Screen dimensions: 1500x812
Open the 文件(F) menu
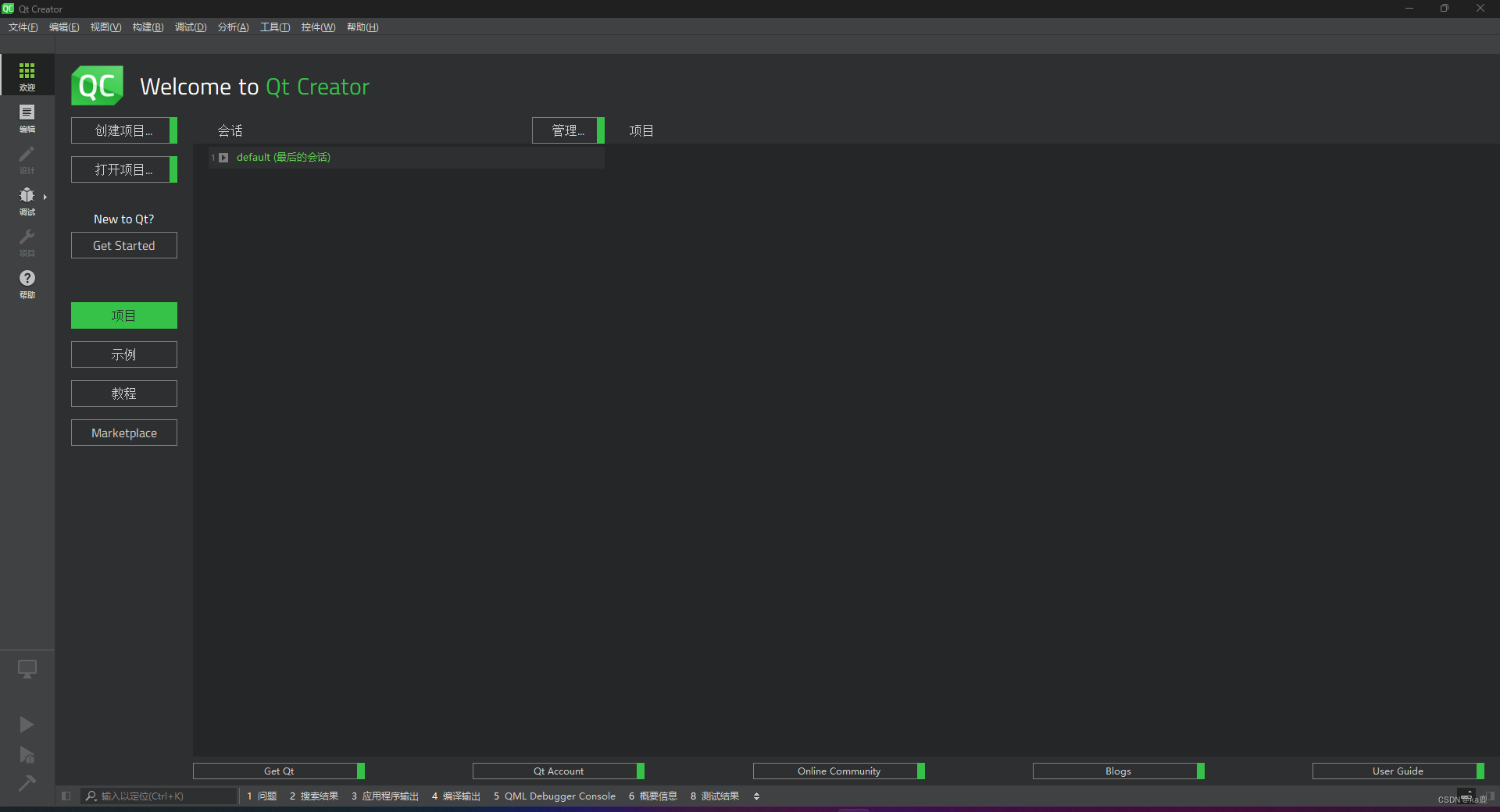(x=23, y=27)
